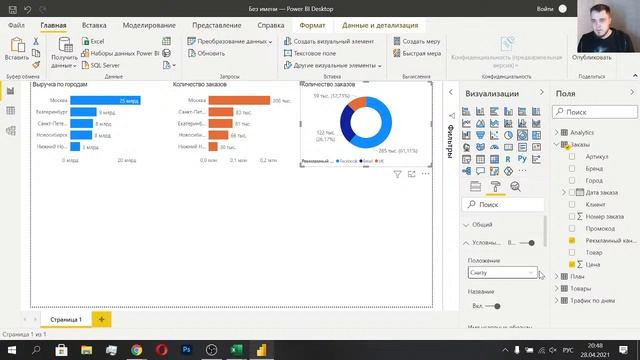This screenshot has width=640, height=360.
Task: Expand the Общий format section
Action: pyautogui.click(x=466, y=225)
